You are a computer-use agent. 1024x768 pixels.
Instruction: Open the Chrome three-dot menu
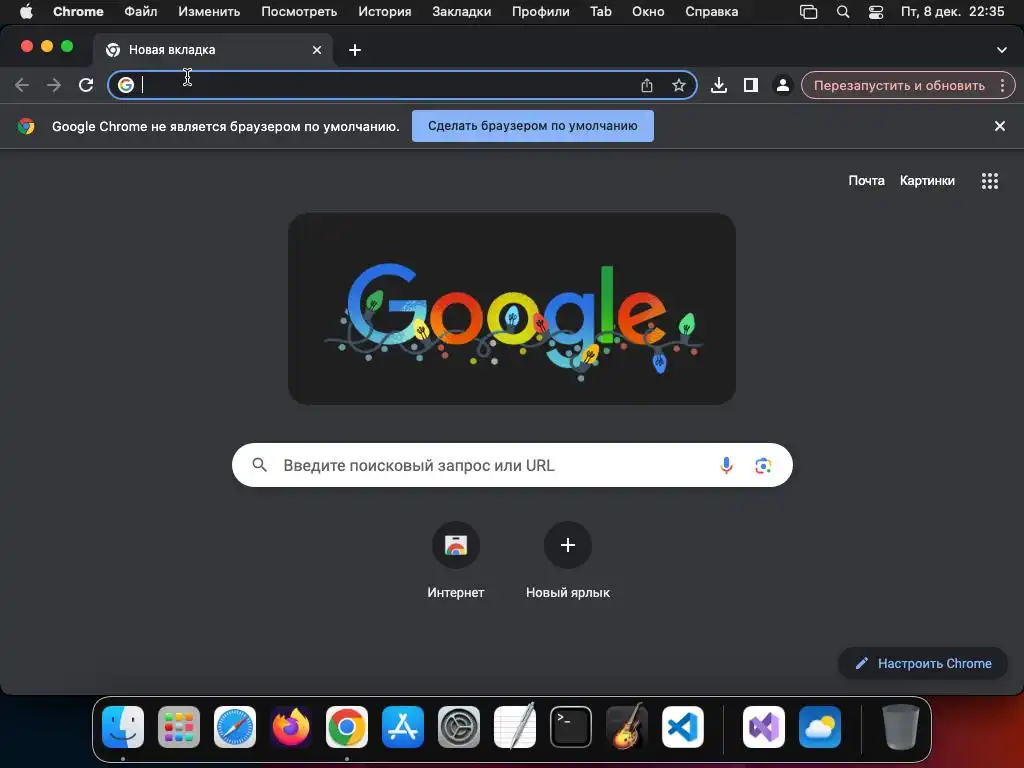click(x=1002, y=85)
